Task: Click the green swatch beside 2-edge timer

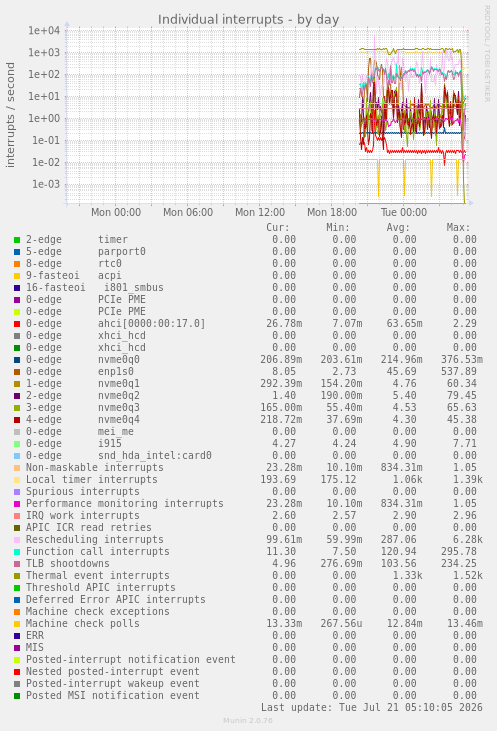Action: 17,240
